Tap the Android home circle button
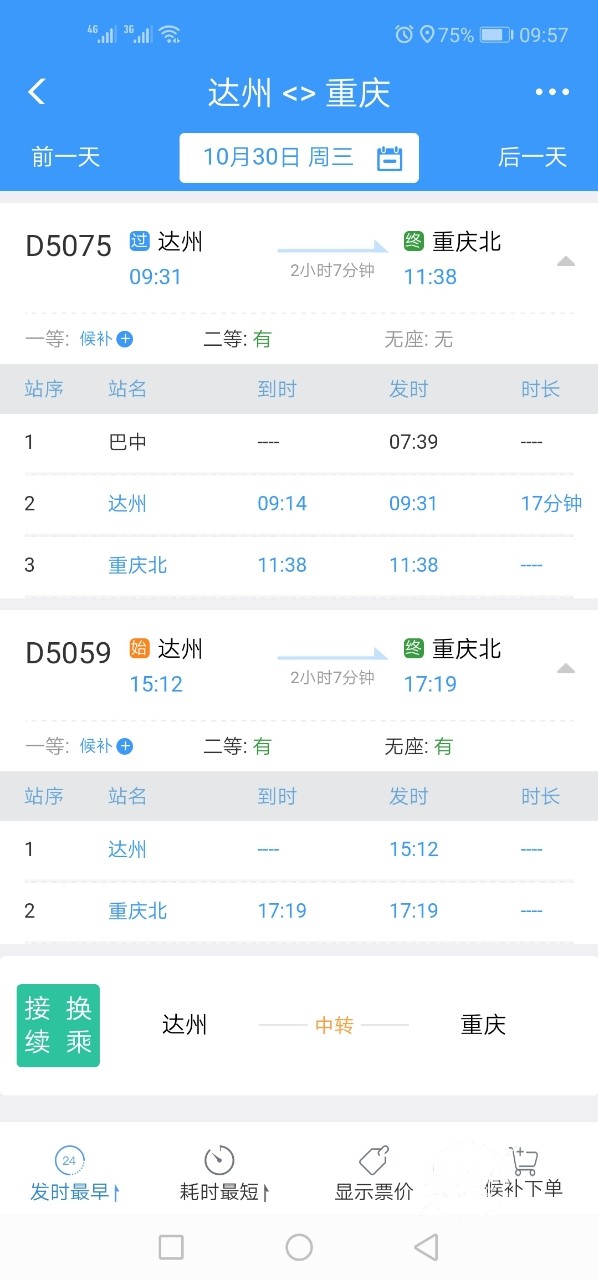Screen dimensions: 598x1280 click(299, 1247)
